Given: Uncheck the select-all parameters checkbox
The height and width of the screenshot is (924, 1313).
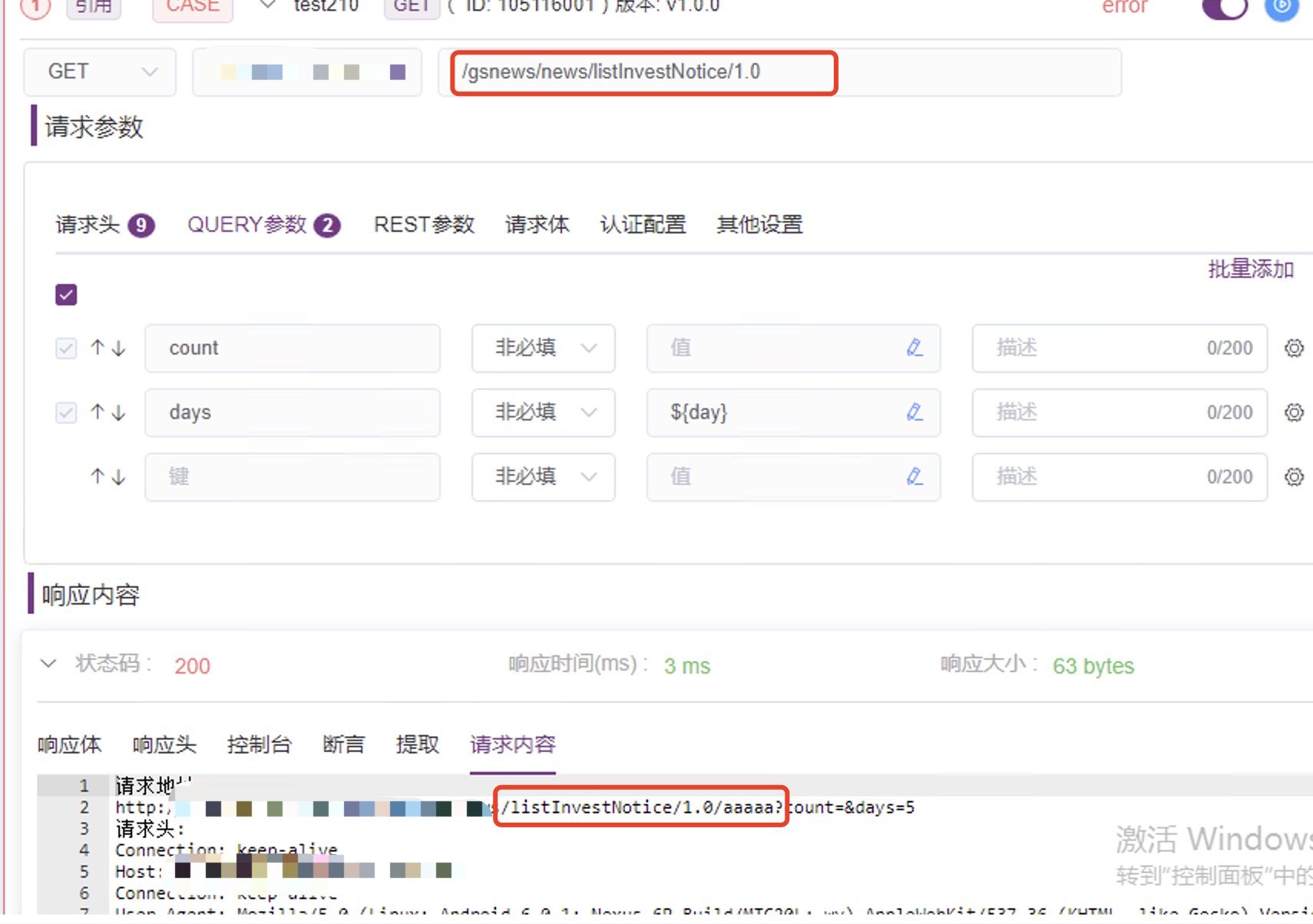Looking at the screenshot, I should 66,294.
